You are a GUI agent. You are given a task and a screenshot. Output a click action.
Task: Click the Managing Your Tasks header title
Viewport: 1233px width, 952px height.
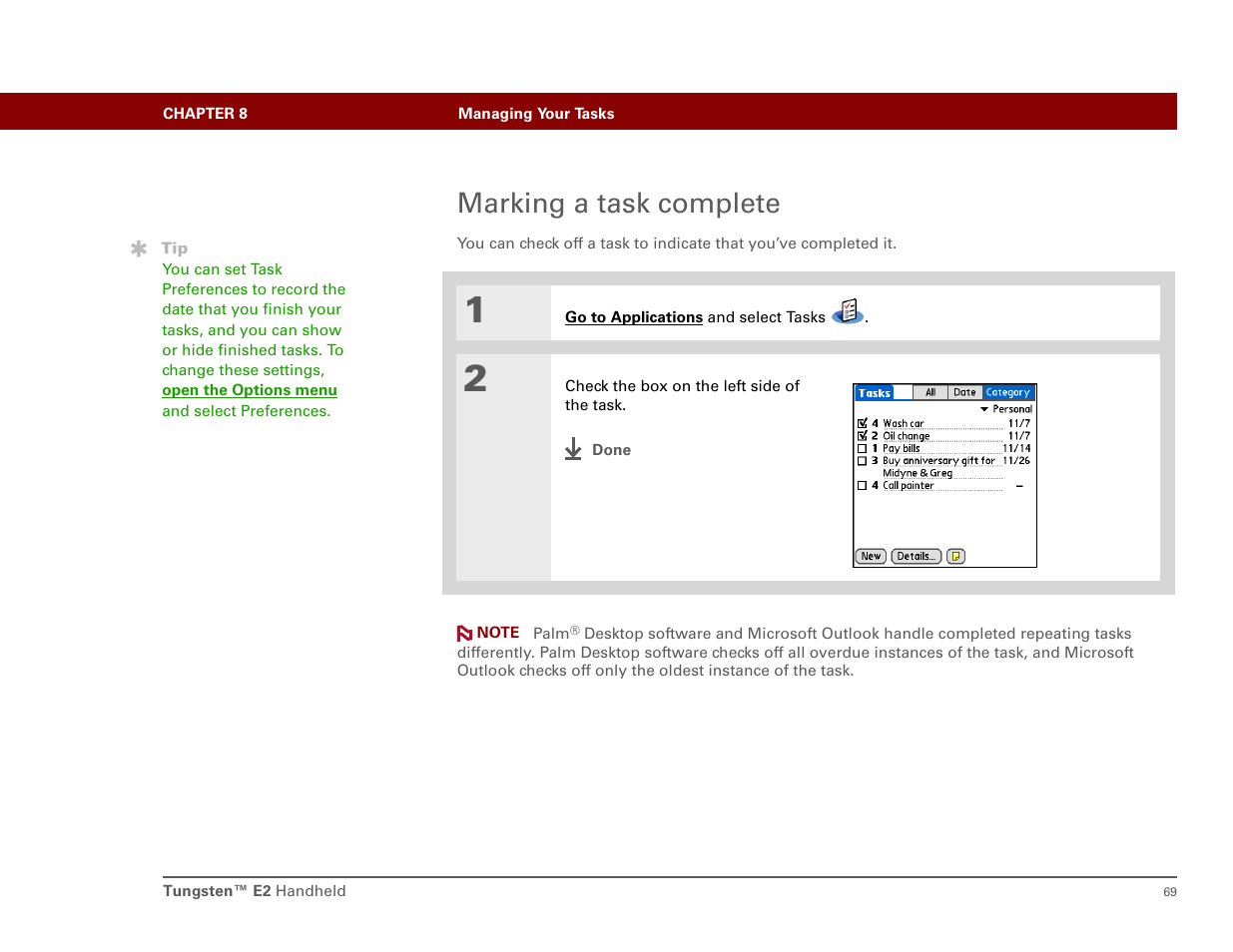(536, 114)
